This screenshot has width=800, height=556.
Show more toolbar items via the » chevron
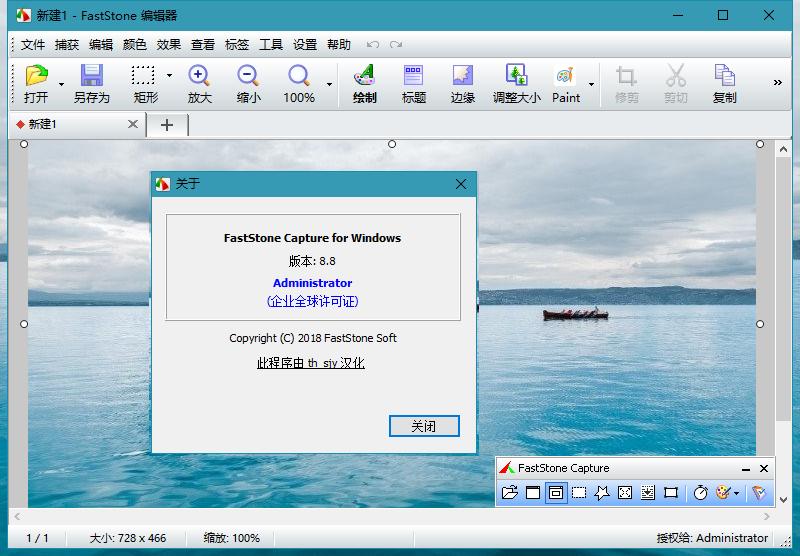(778, 83)
